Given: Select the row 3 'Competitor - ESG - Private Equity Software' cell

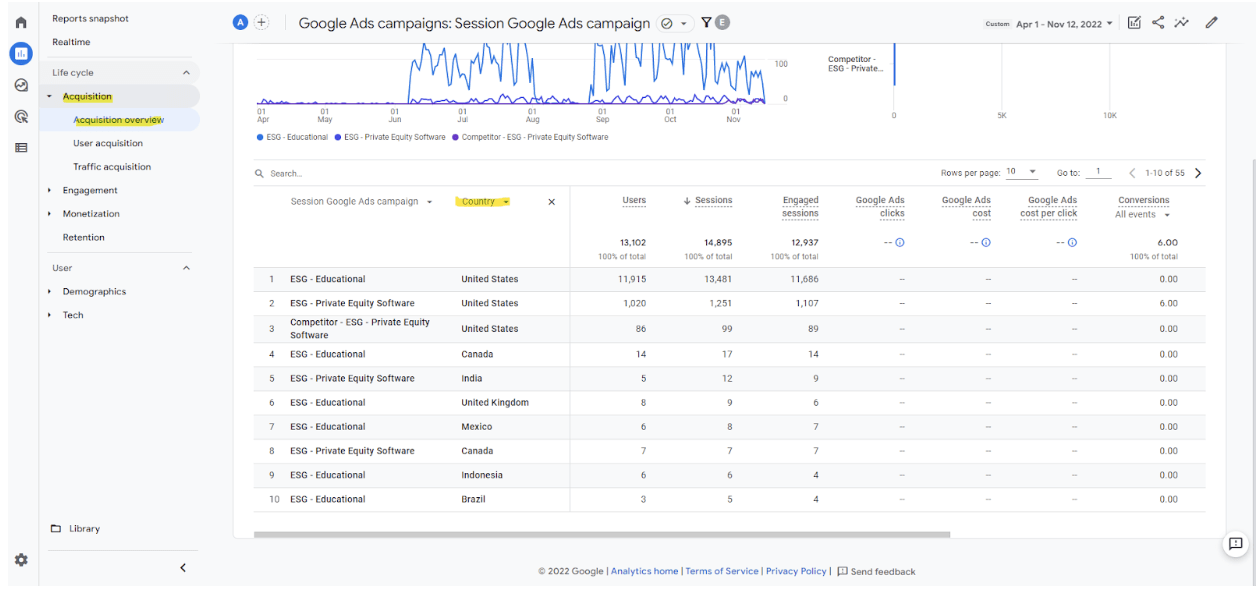Looking at the screenshot, I should coord(360,328).
